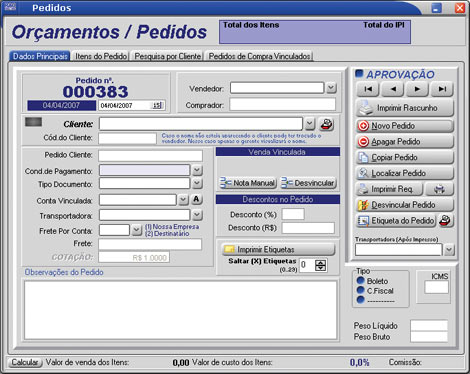Expand the Vendedor dropdown list
This screenshot has height=374, width=470.
click(x=331, y=88)
